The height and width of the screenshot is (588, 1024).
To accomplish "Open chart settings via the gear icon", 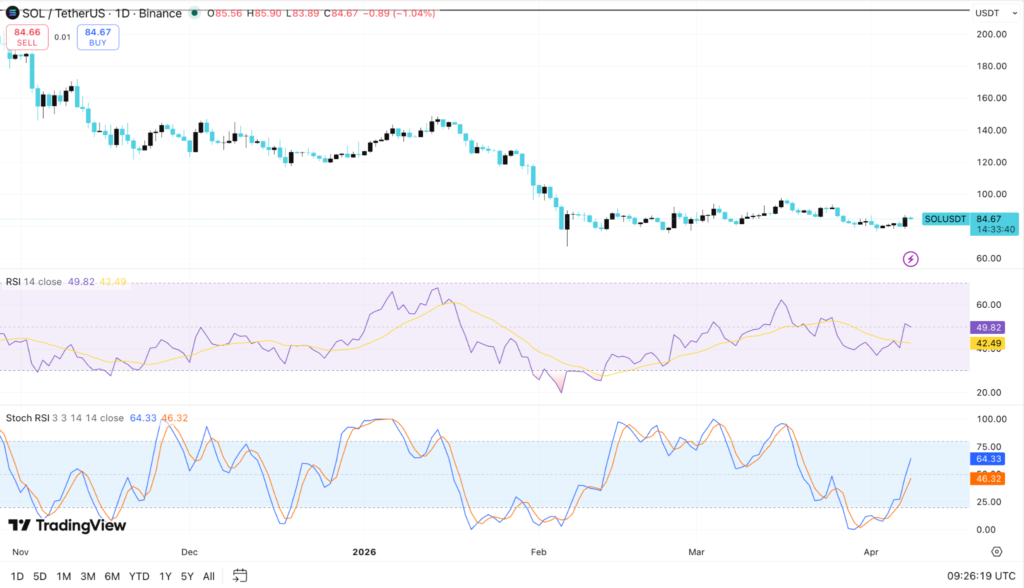I will pos(996,551).
